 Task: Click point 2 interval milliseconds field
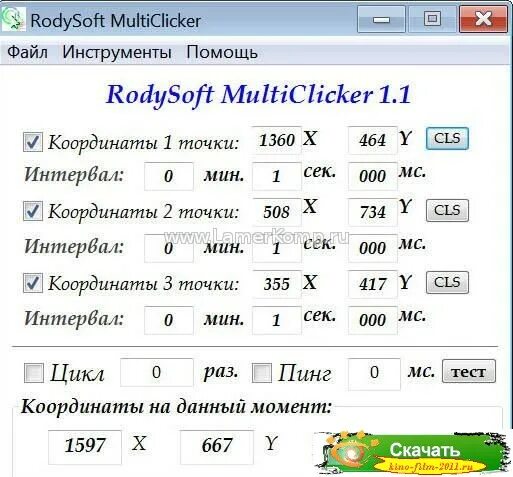pyautogui.click(x=373, y=248)
